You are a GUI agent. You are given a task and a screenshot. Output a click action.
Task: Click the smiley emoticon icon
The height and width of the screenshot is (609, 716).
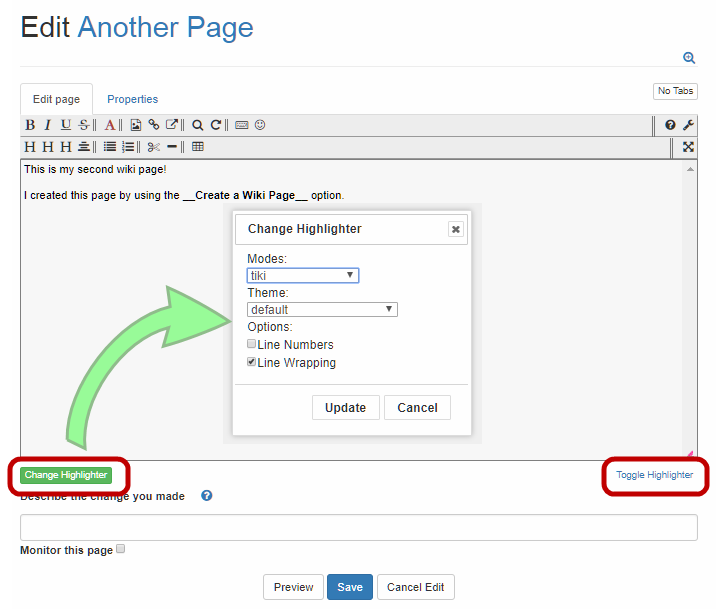[260, 125]
